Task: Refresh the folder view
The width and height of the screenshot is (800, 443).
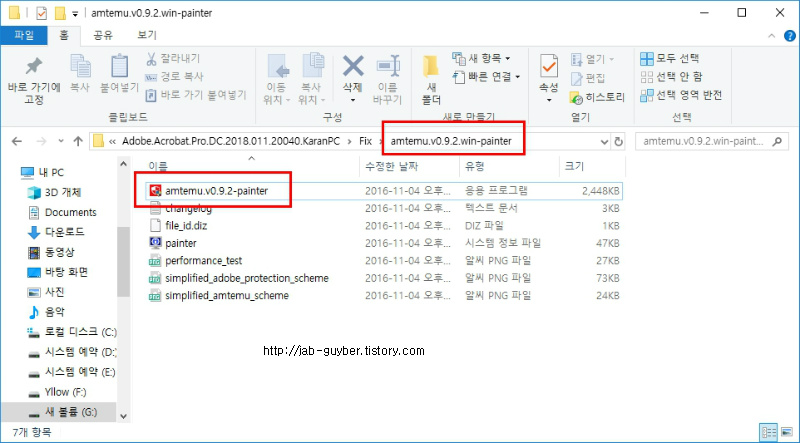Action: coord(618,142)
